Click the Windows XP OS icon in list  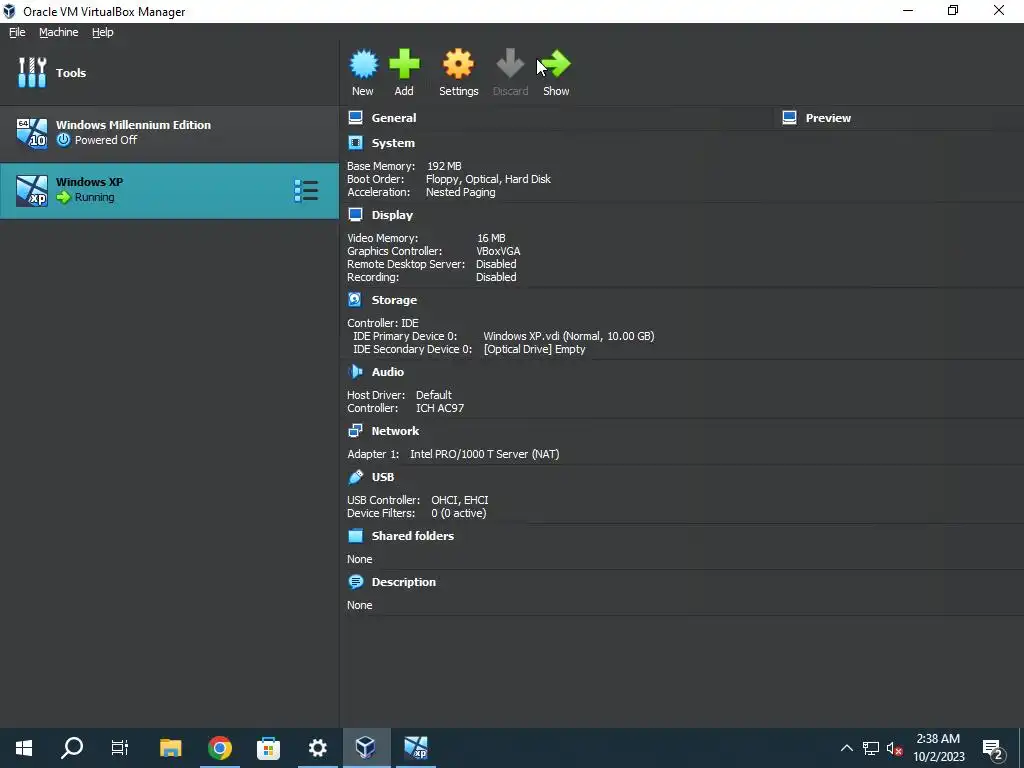32,191
